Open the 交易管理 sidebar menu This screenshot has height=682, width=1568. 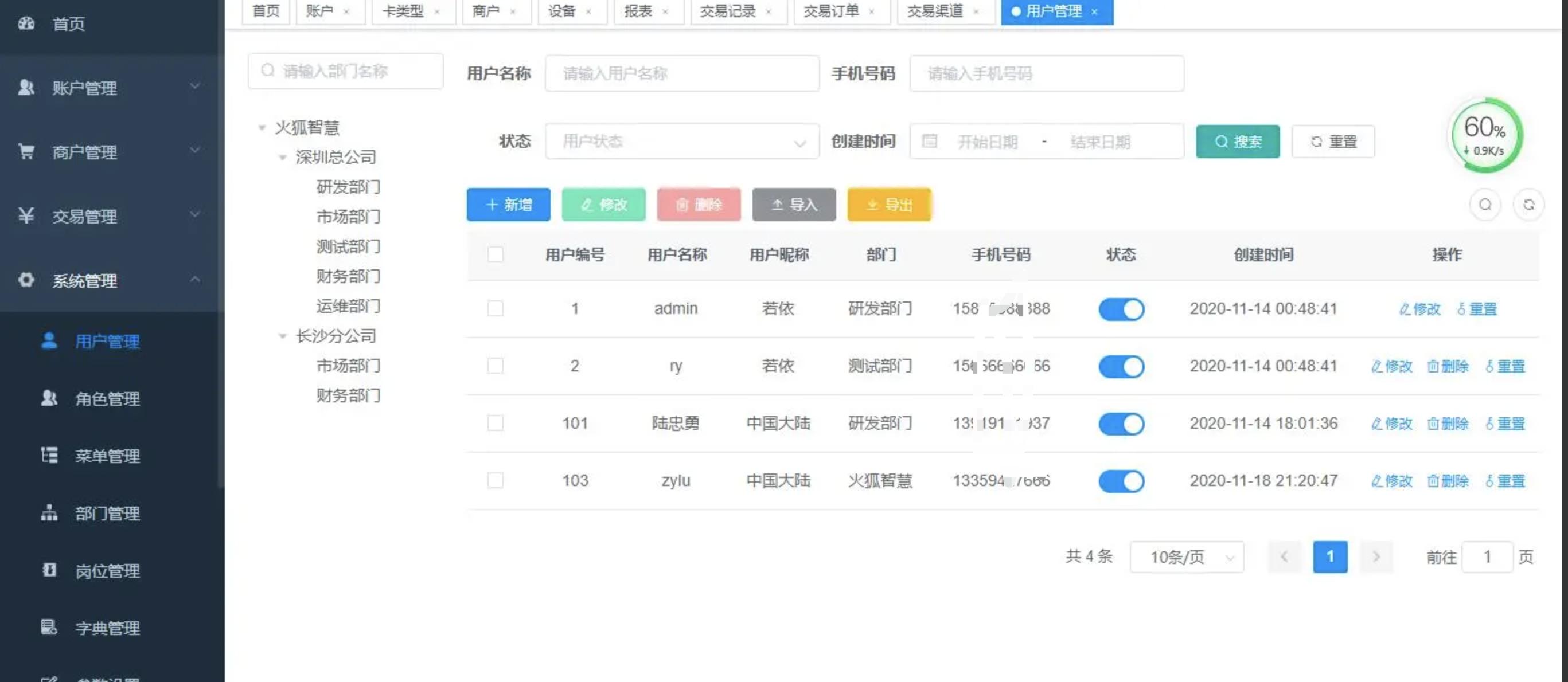85,217
